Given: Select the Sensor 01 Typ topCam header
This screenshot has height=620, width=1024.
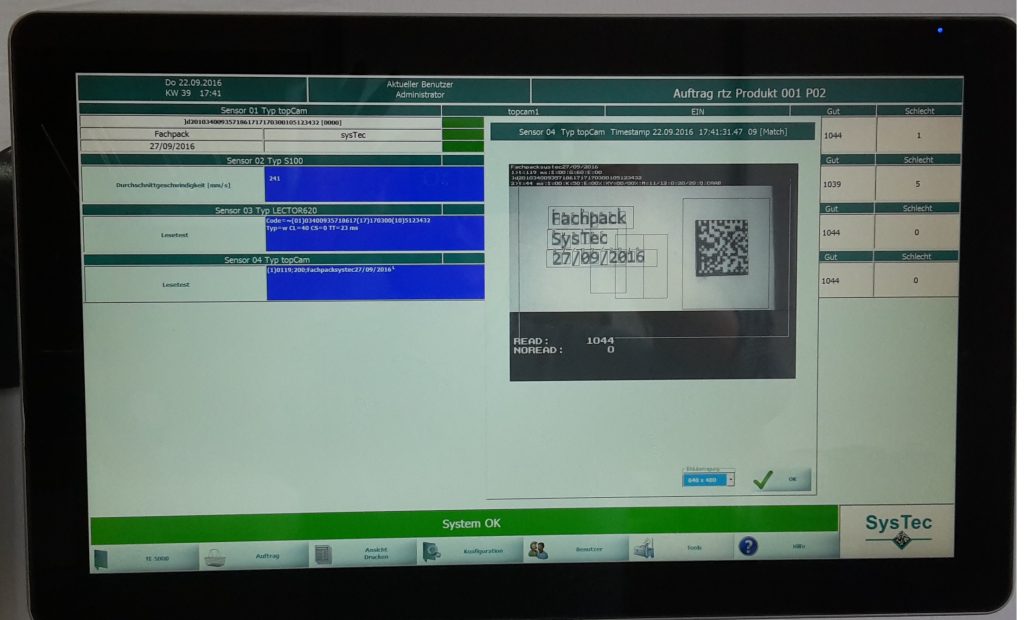Looking at the screenshot, I should 260,110.
